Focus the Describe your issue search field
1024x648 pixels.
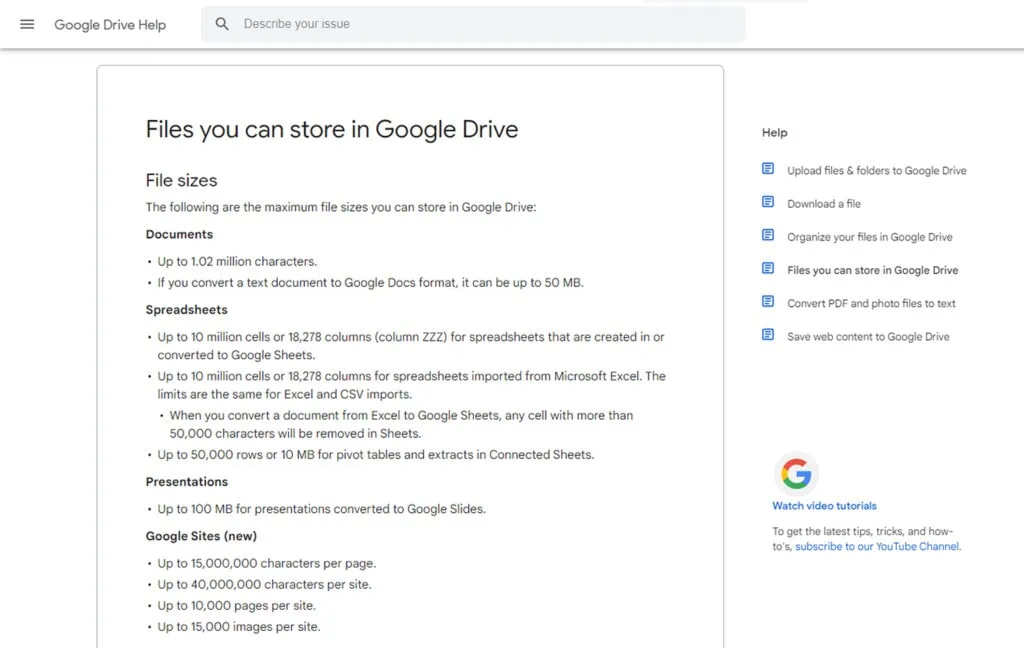[473, 24]
